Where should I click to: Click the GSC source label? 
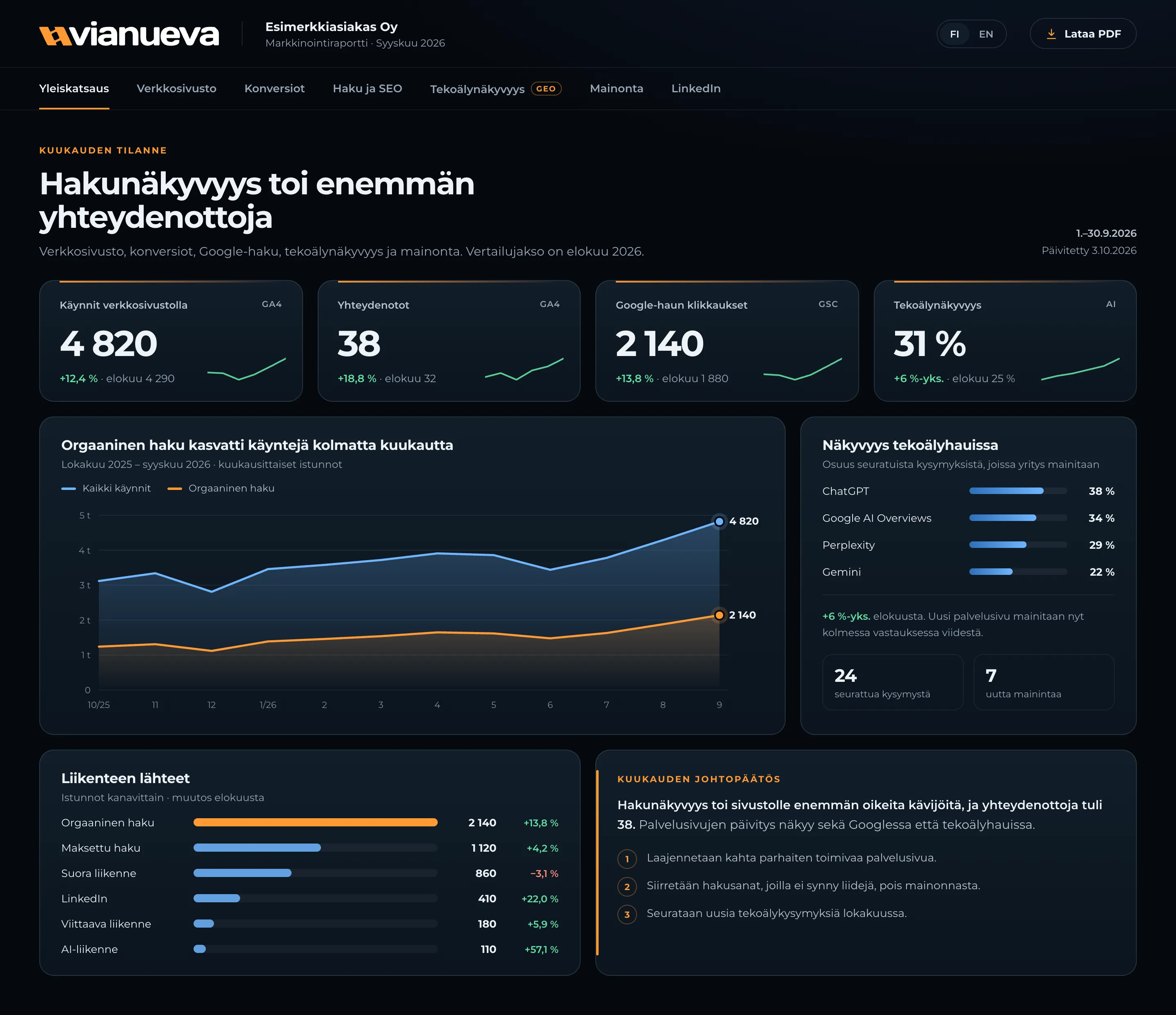828,304
